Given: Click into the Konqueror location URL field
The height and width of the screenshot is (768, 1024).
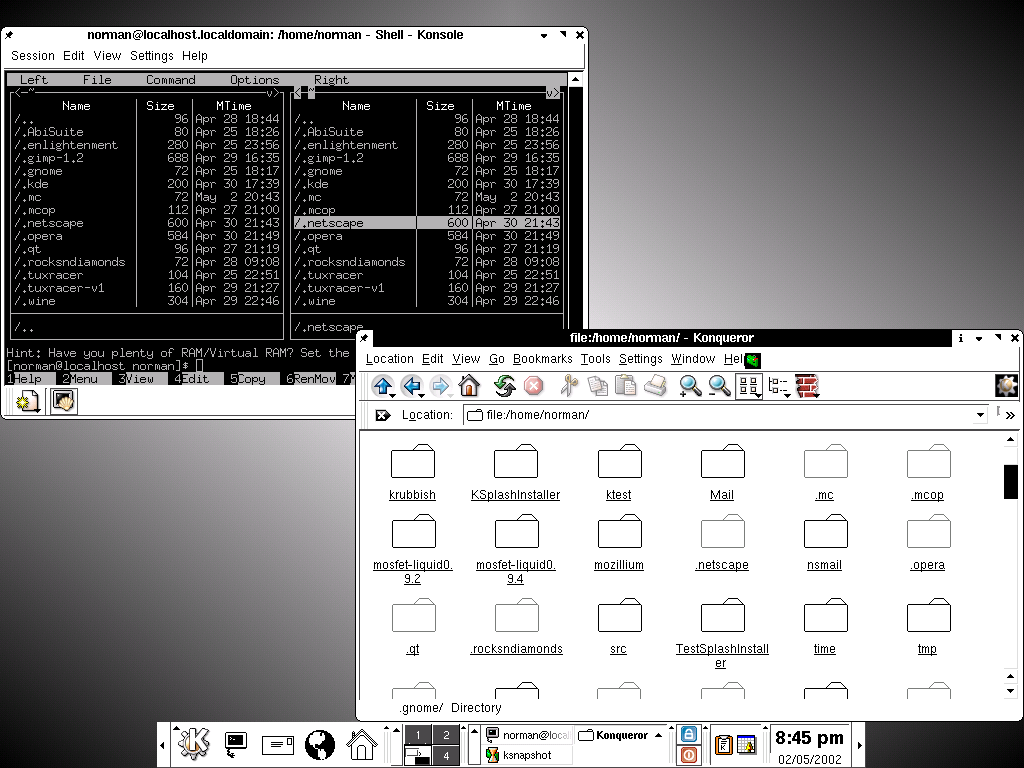Looking at the screenshot, I should 718,415.
